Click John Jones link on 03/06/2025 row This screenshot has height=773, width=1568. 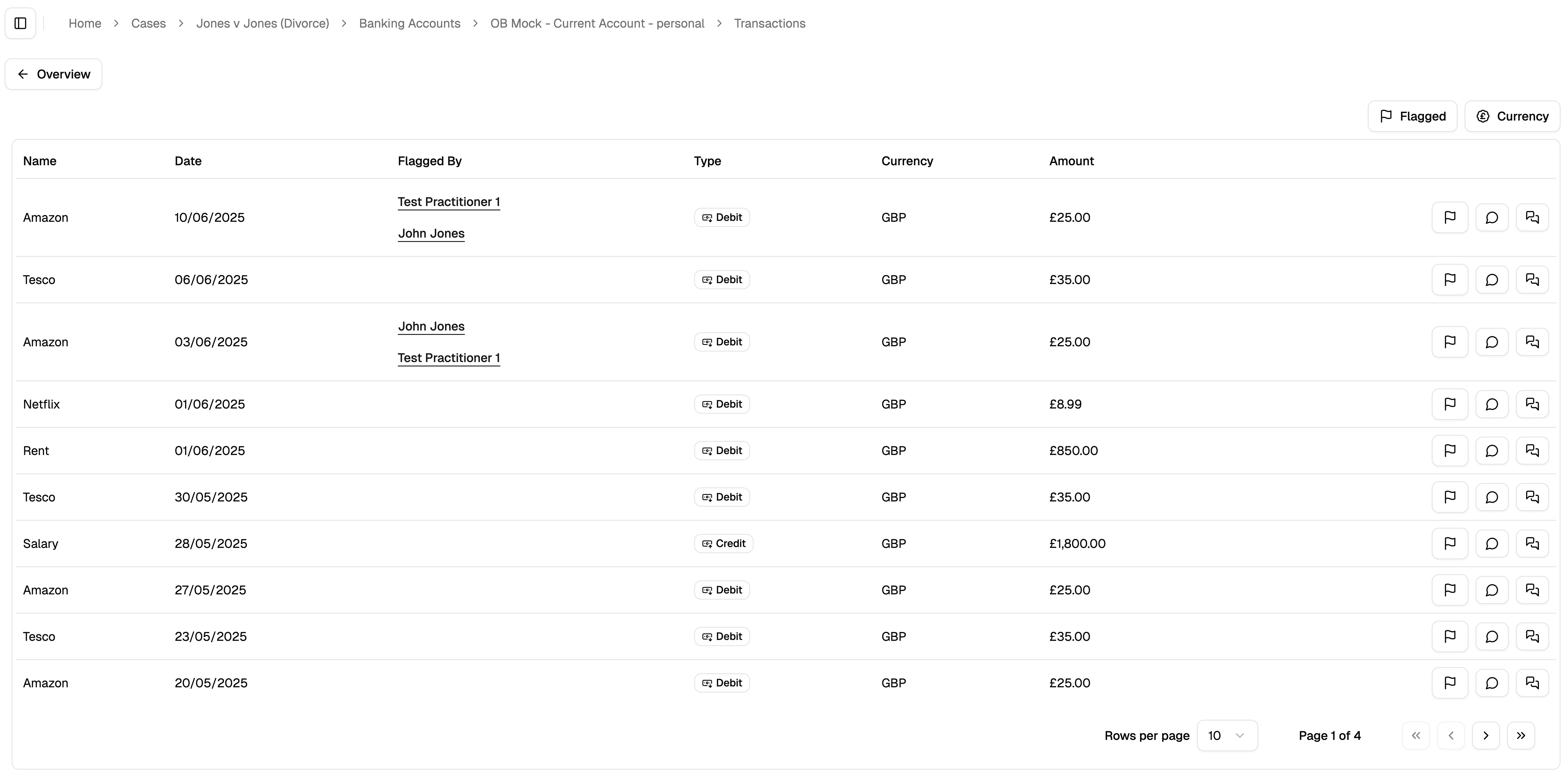pyautogui.click(x=431, y=326)
